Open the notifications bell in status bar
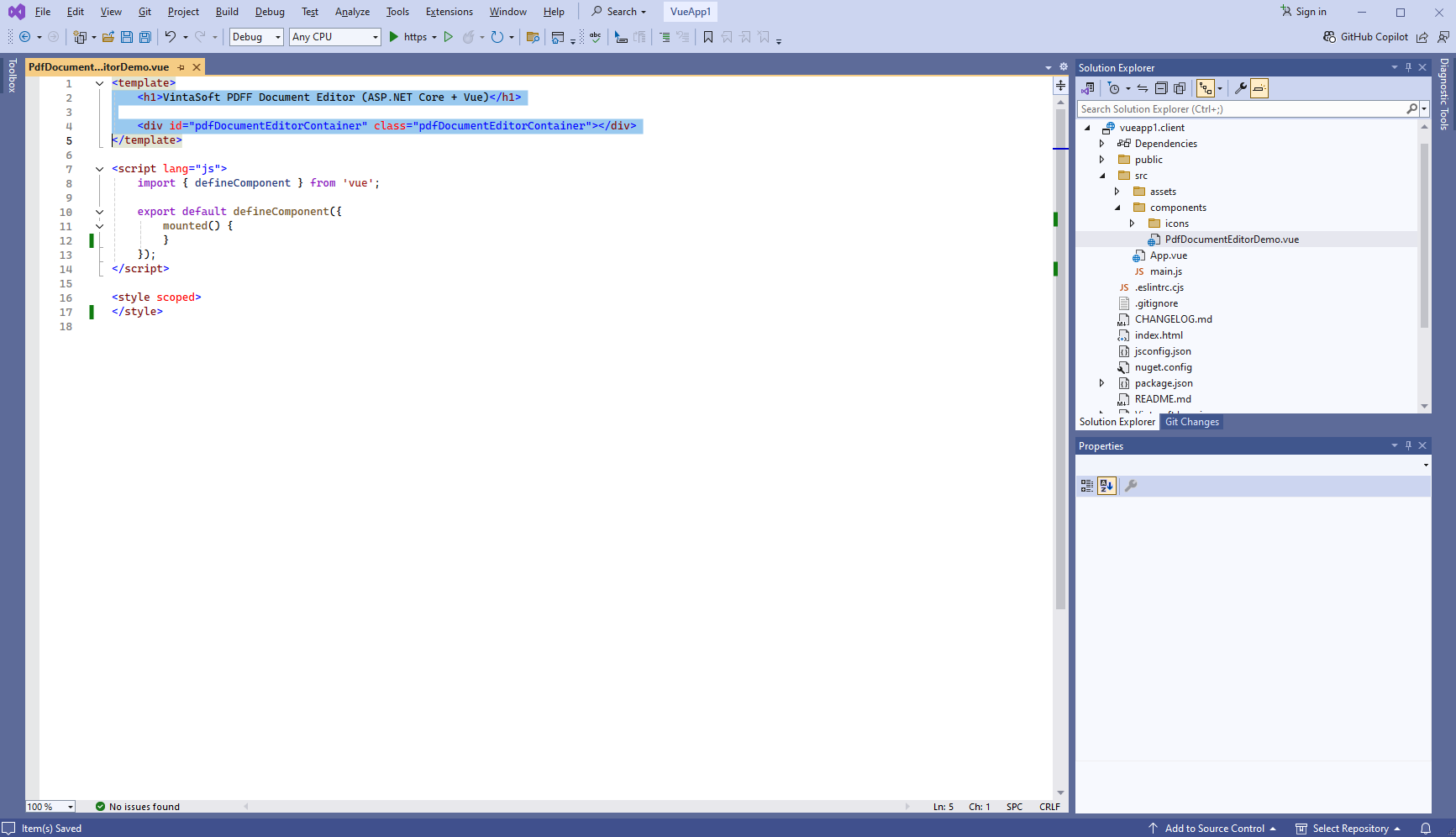The width and height of the screenshot is (1456, 837). coord(1426,829)
